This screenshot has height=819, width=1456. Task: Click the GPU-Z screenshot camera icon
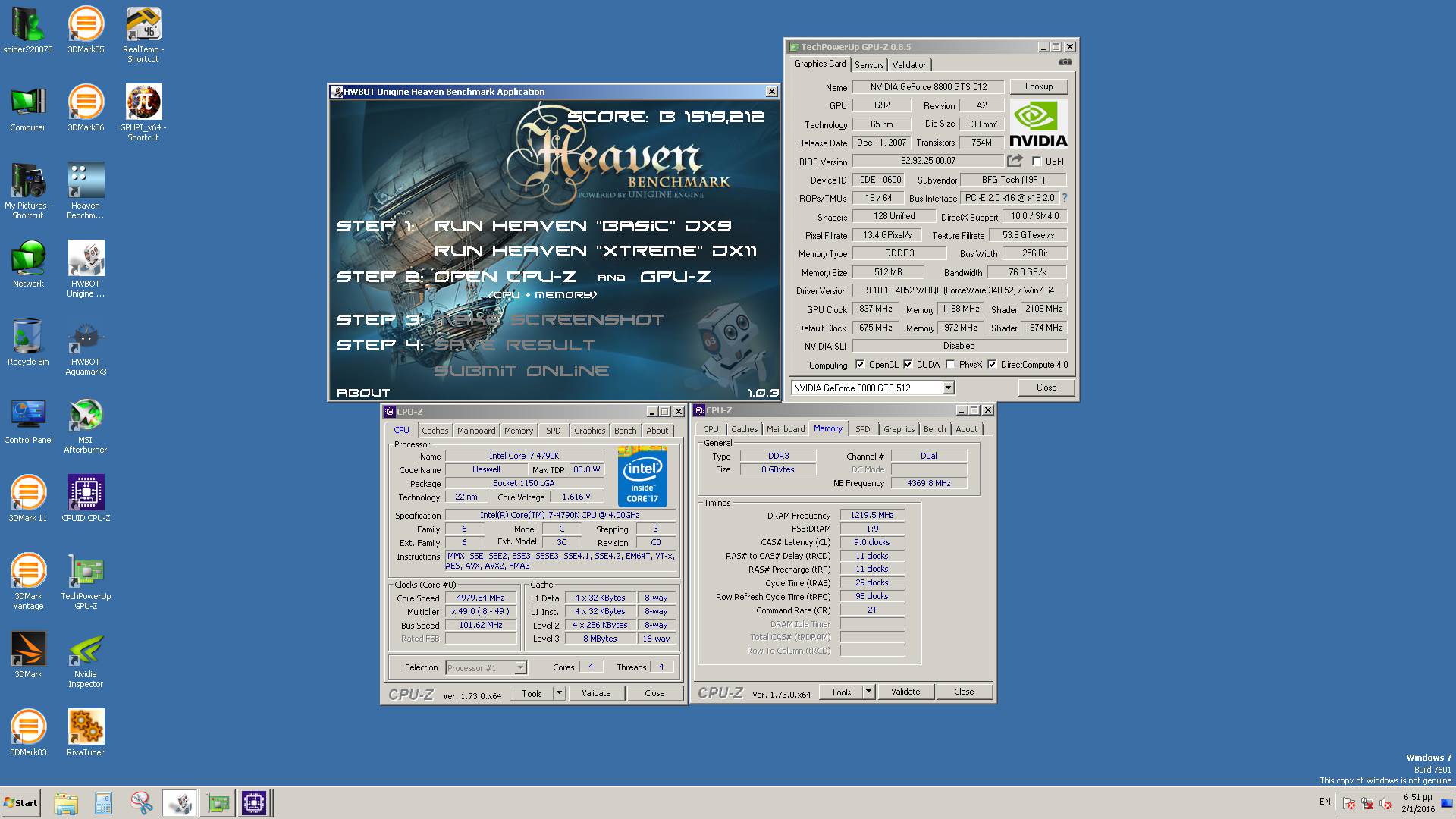click(1065, 62)
